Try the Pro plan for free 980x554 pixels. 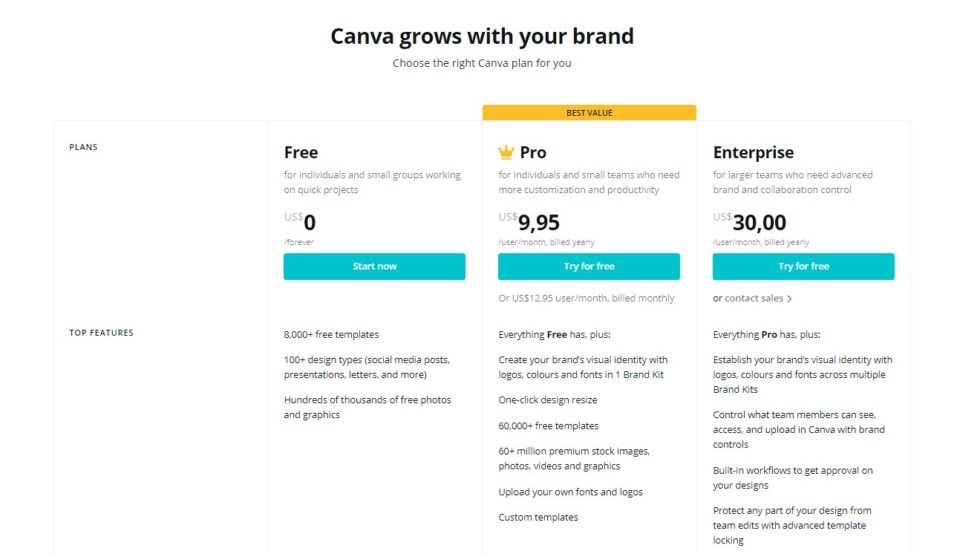point(589,266)
